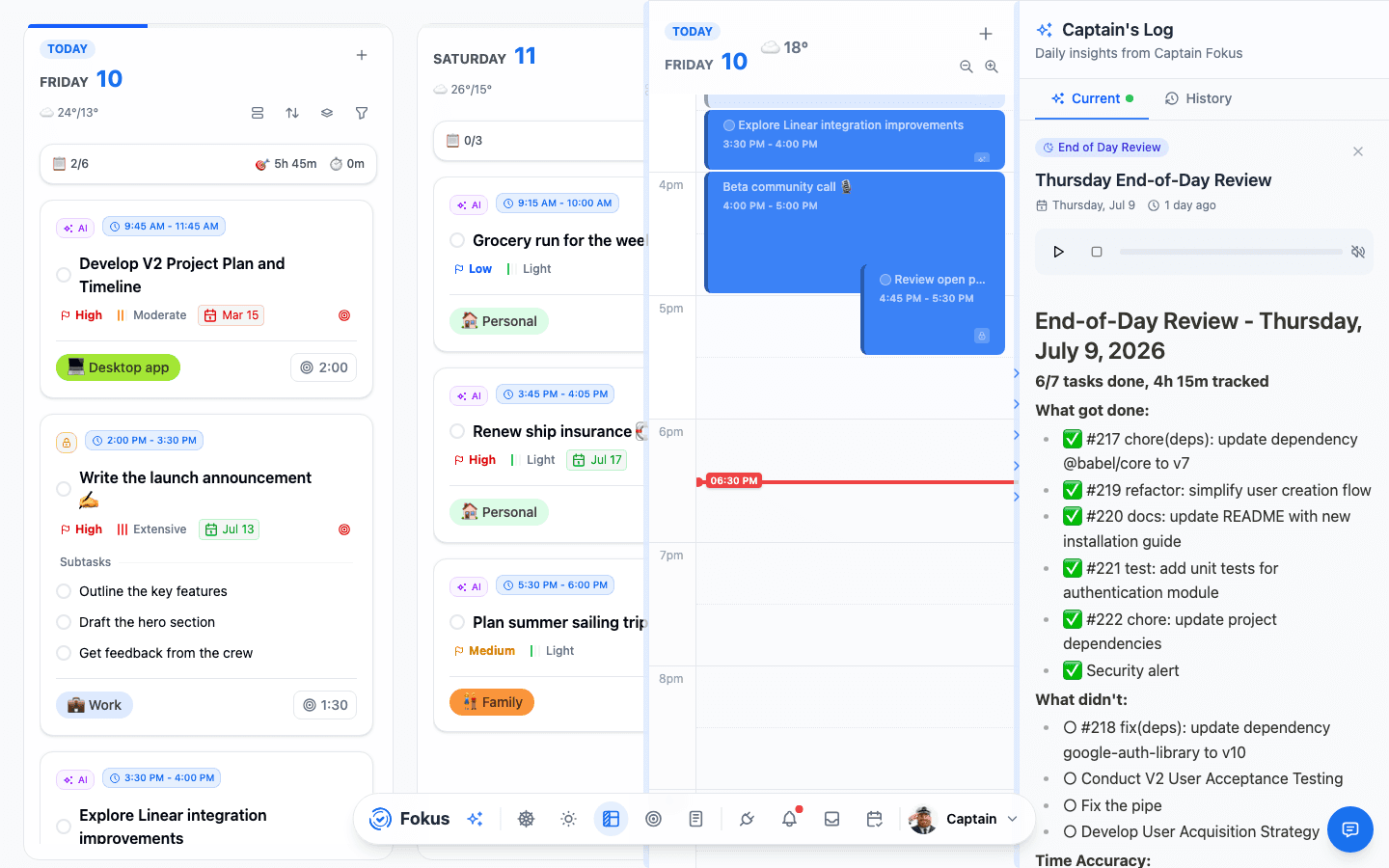Viewport: 1389px width, 868px height.
Task: Switch to the Current tab
Action: click(1092, 98)
